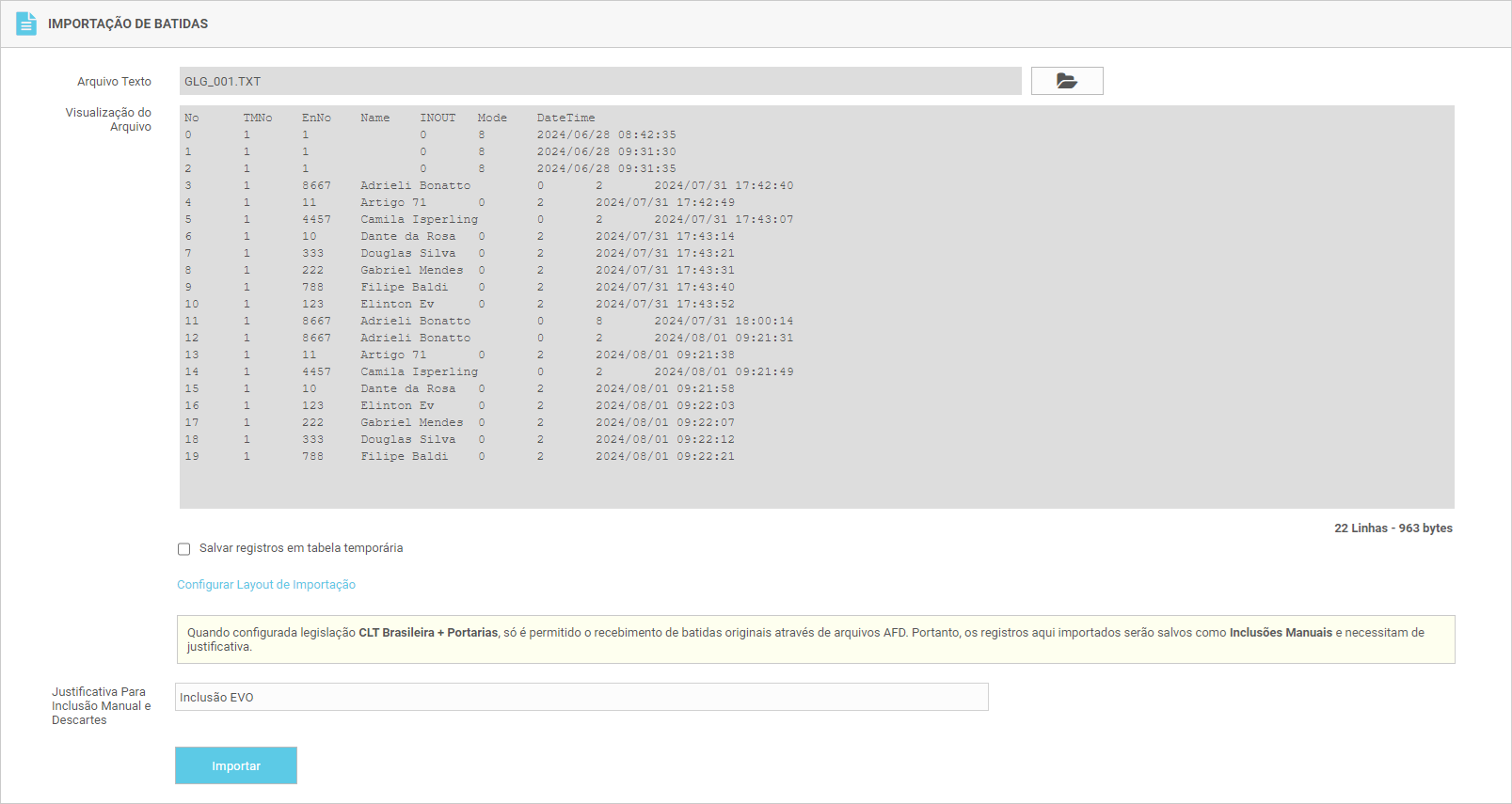This screenshot has height=804, width=1512.
Task: Click the '22 Linhas - 963 bytes' file summary
Action: 1393,528
